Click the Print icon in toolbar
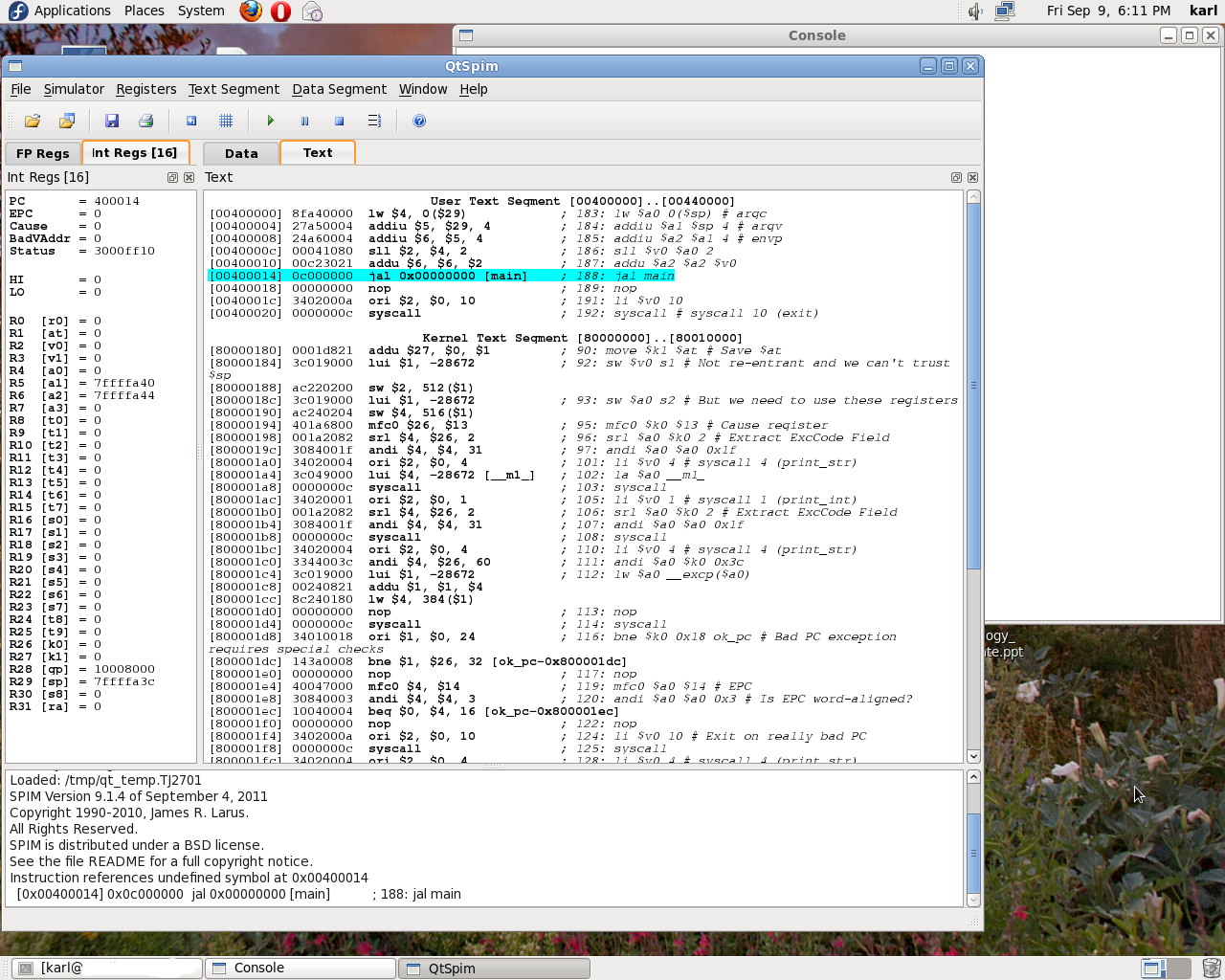The width and height of the screenshot is (1225, 980). 146,121
